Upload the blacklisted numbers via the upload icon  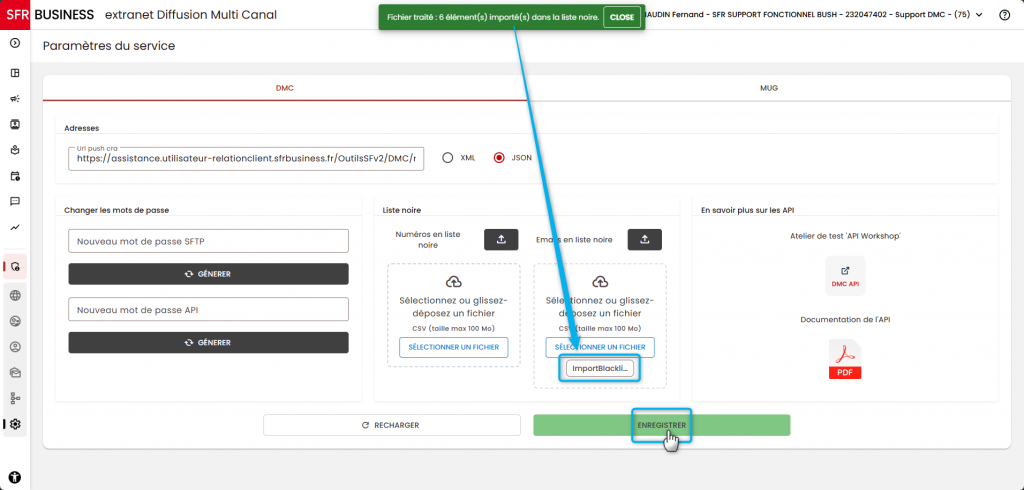pyautogui.click(x=501, y=240)
